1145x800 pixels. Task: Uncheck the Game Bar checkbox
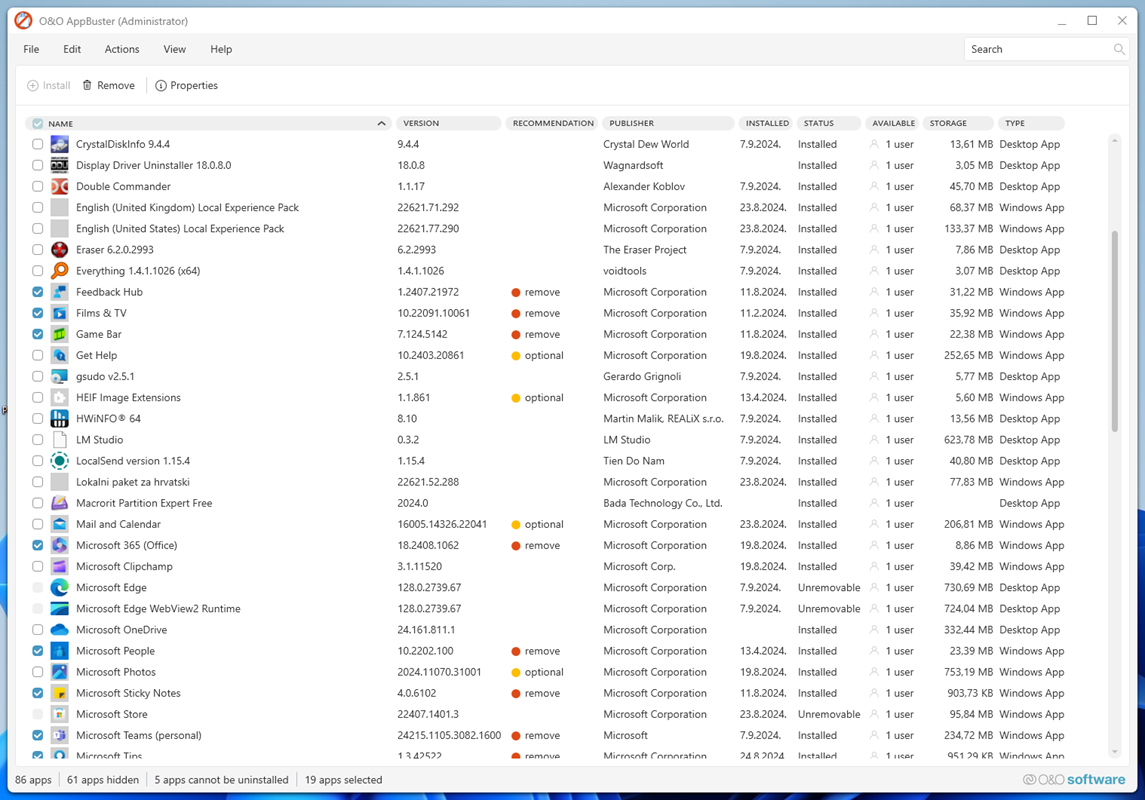click(38, 334)
